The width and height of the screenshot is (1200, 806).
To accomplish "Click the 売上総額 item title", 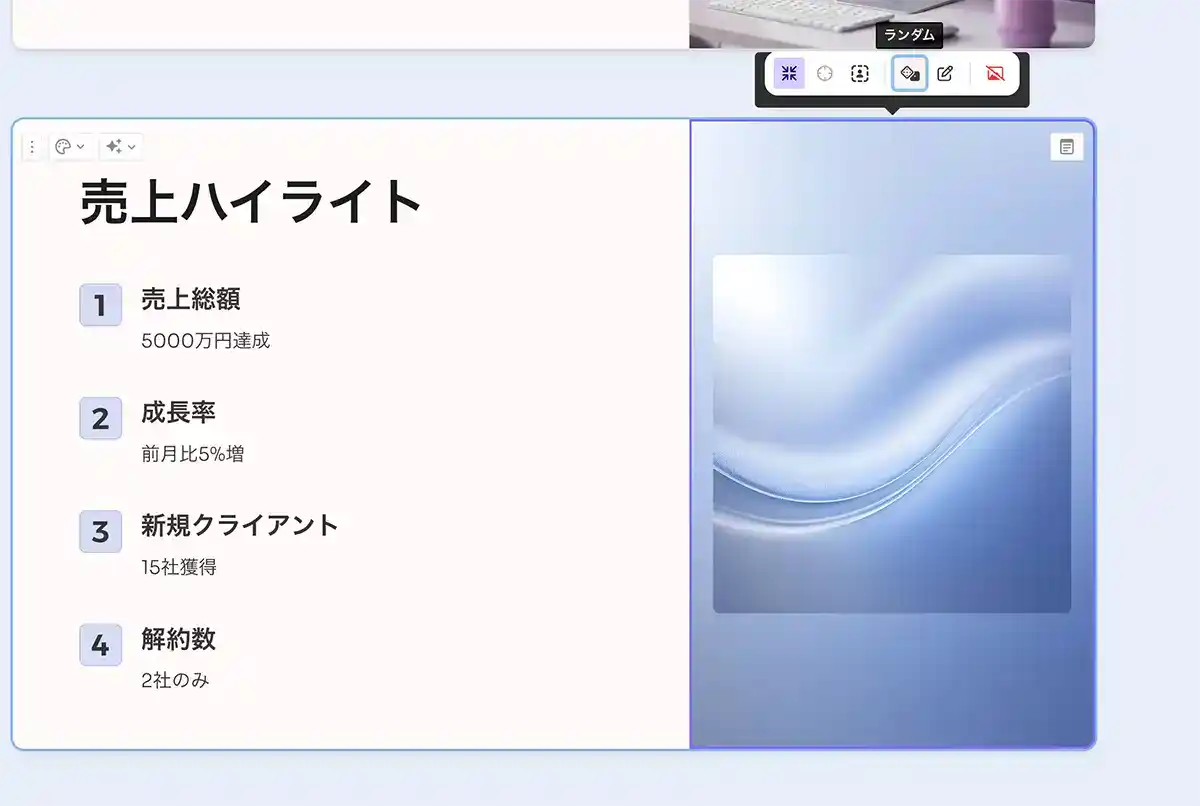I will click(191, 298).
